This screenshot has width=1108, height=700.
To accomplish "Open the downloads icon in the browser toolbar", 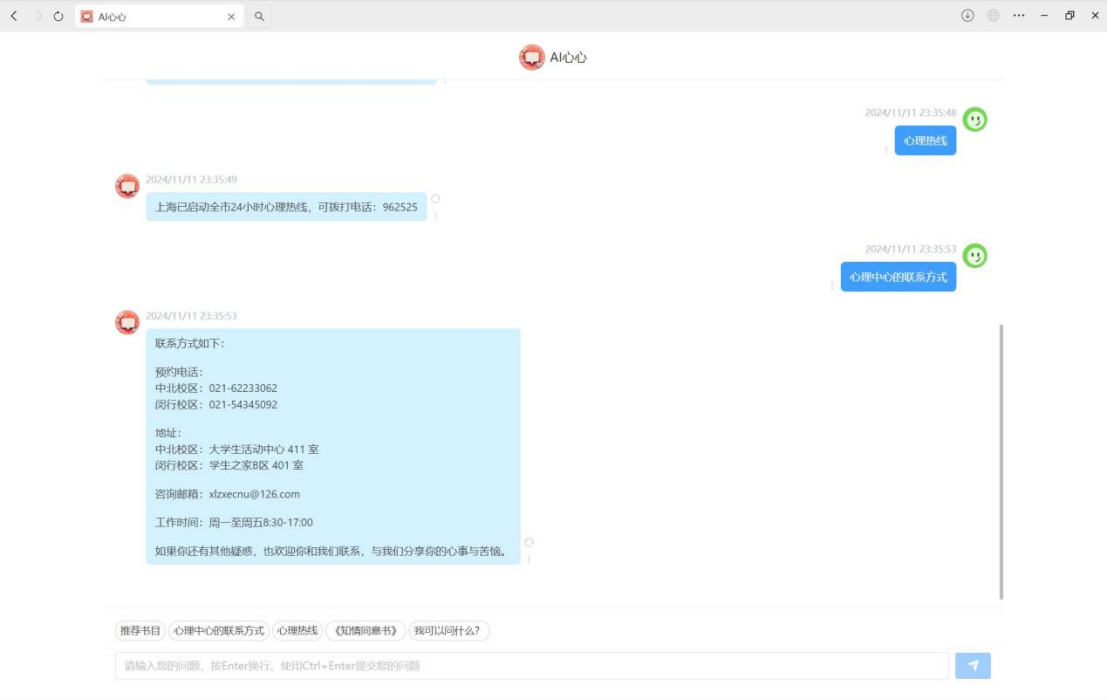I will coord(967,16).
